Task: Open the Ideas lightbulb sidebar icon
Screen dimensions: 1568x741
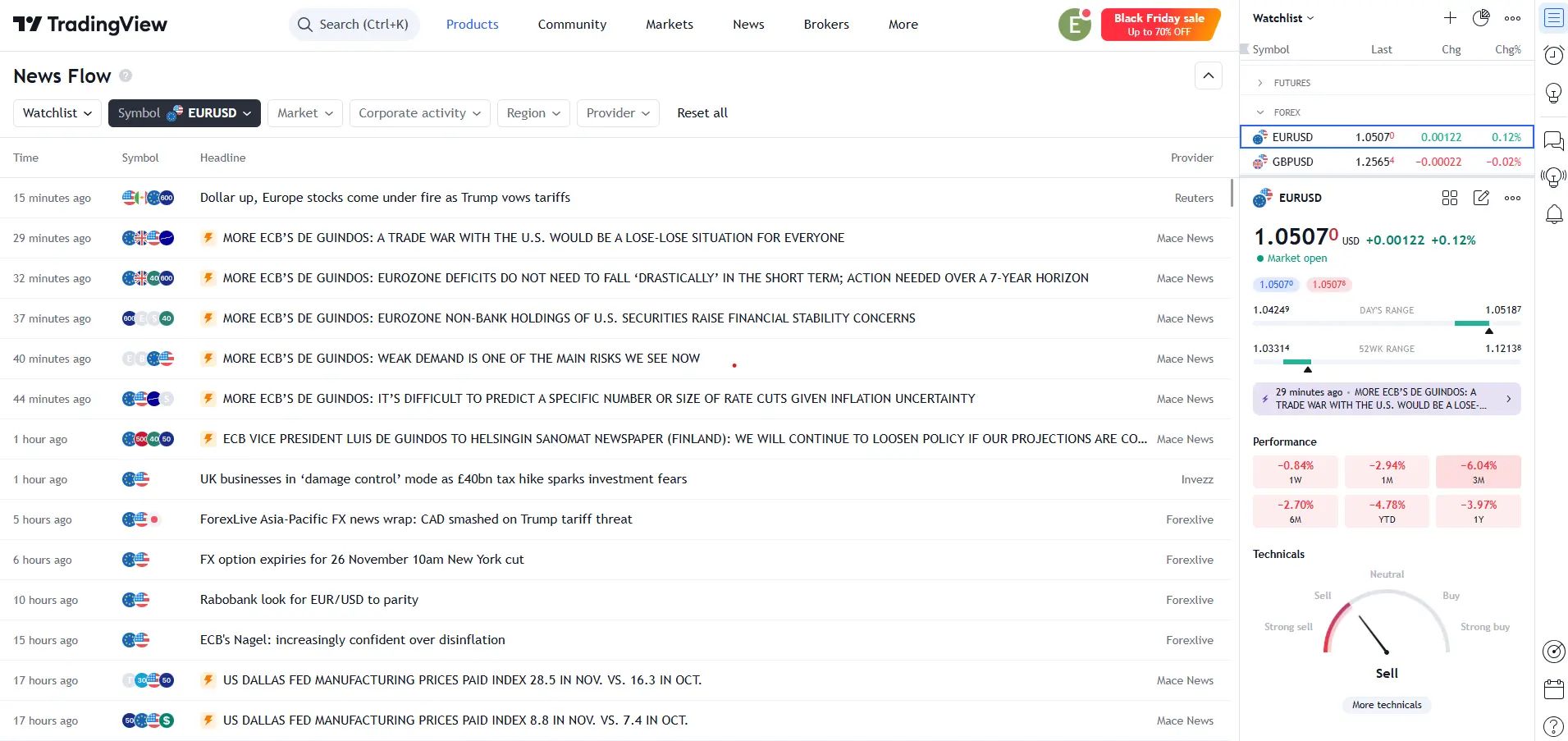Action: 1553,94
